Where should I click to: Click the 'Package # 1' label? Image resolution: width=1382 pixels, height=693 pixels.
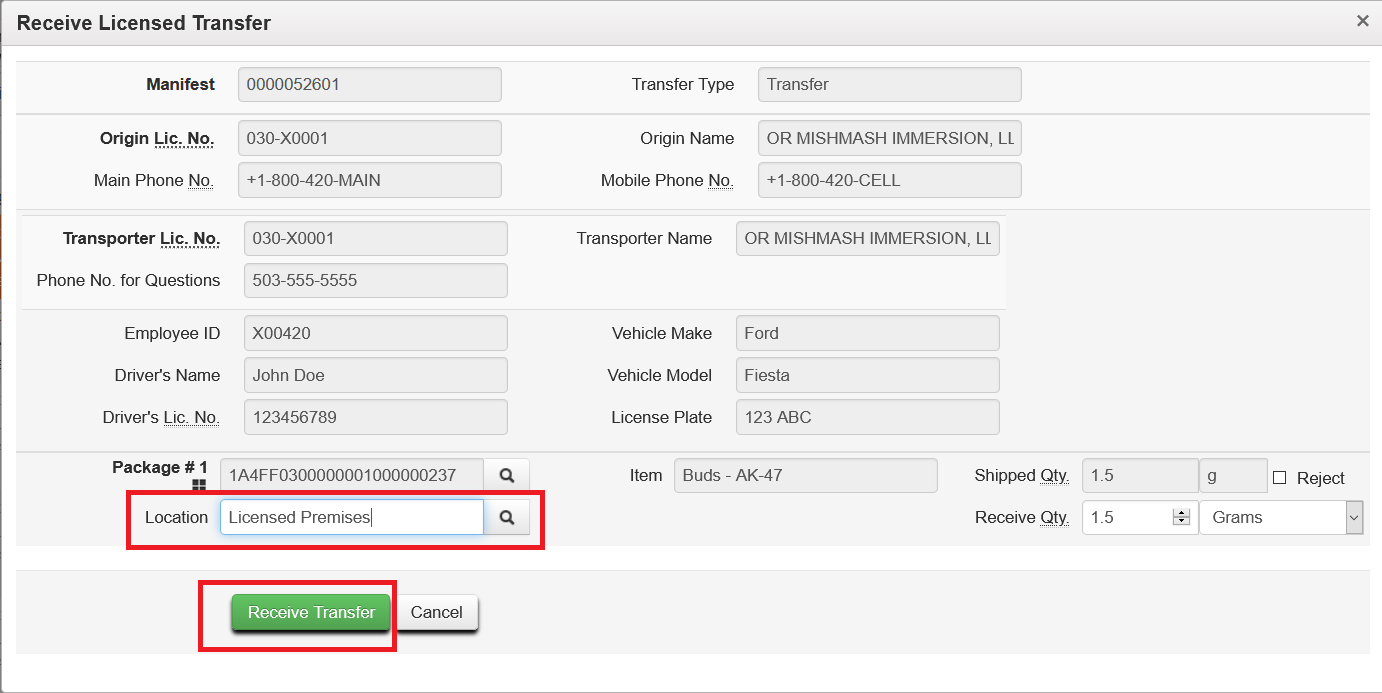(x=160, y=467)
